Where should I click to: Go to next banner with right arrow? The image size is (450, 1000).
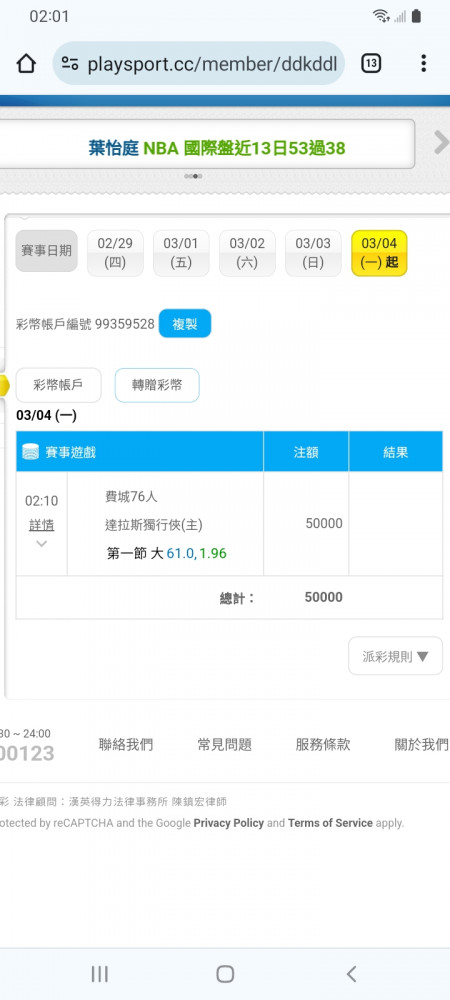click(x=440, y=143)
